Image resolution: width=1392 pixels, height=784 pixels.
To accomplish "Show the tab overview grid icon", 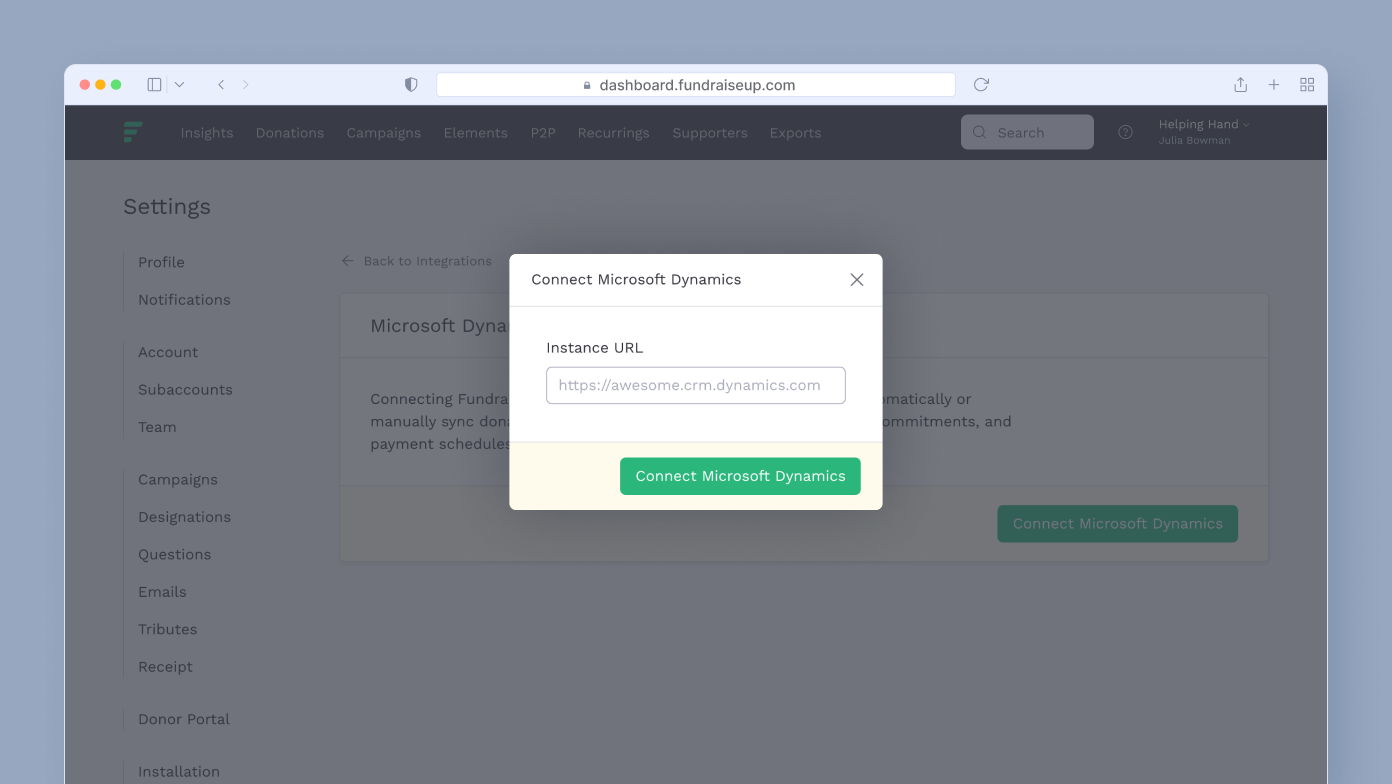I will click(1307, 85).
